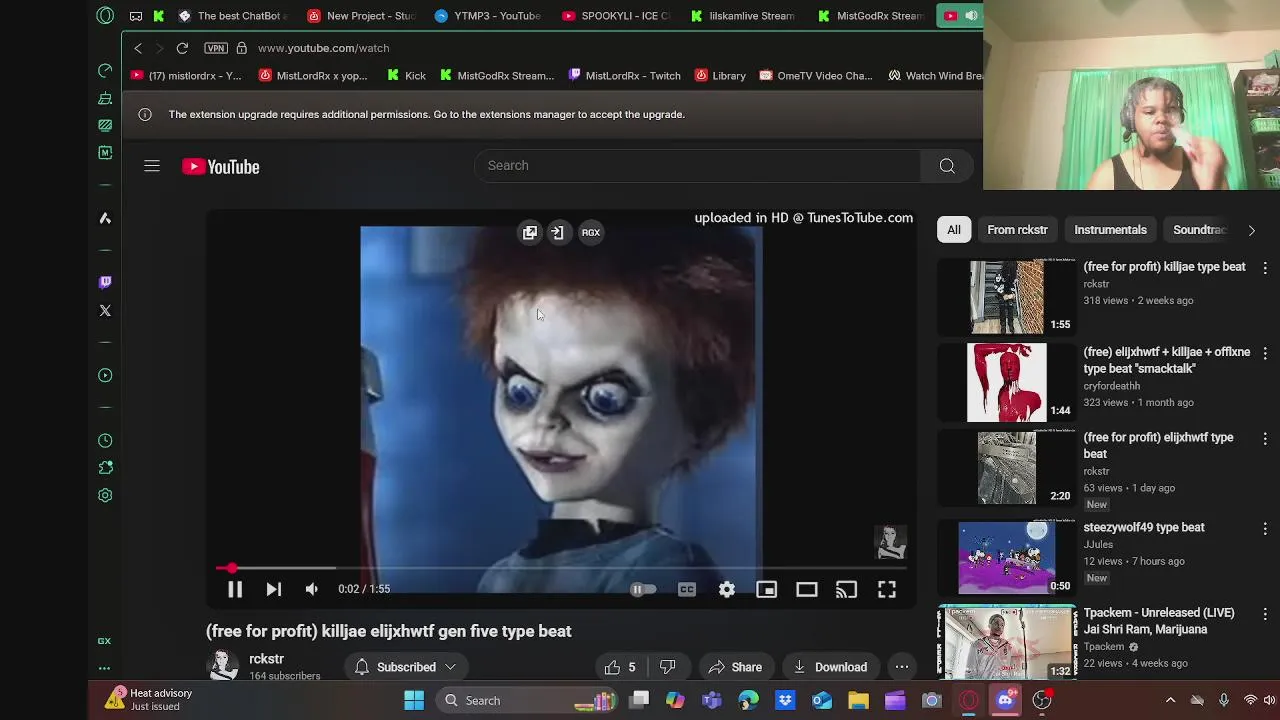Open extensions cube in Opera sidebar
The width and height of the screenshot is (1280, 720).
[x=105, y=468]
